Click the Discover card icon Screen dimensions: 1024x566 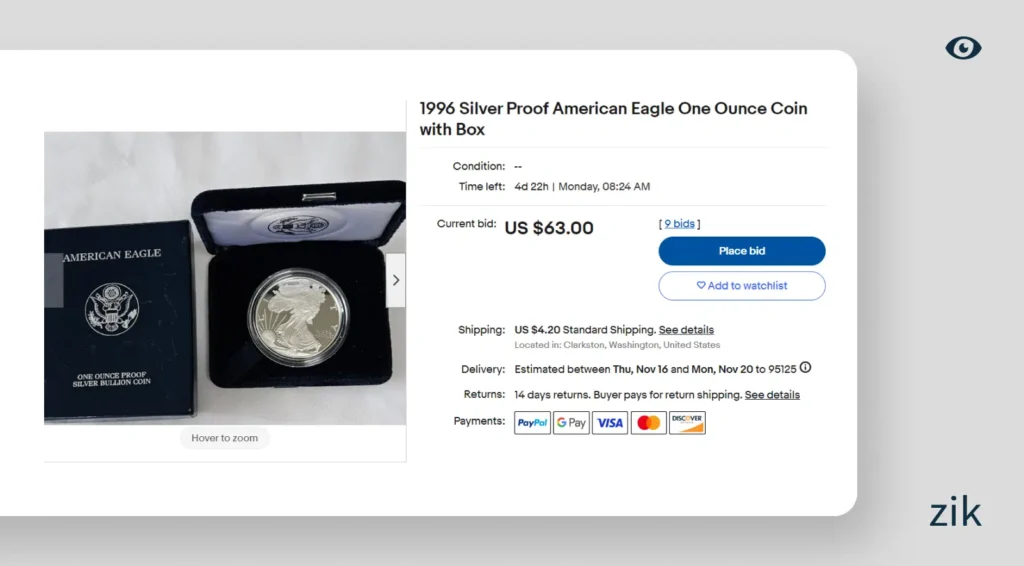[x=687, y=423]
